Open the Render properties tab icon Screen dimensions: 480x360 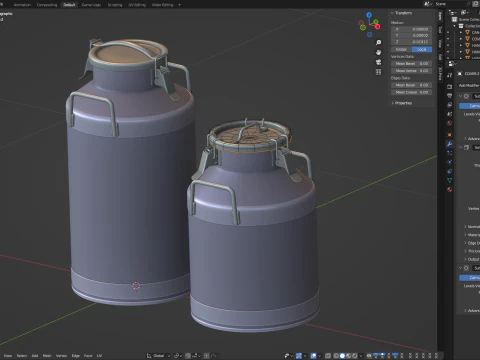coord(449,86)
